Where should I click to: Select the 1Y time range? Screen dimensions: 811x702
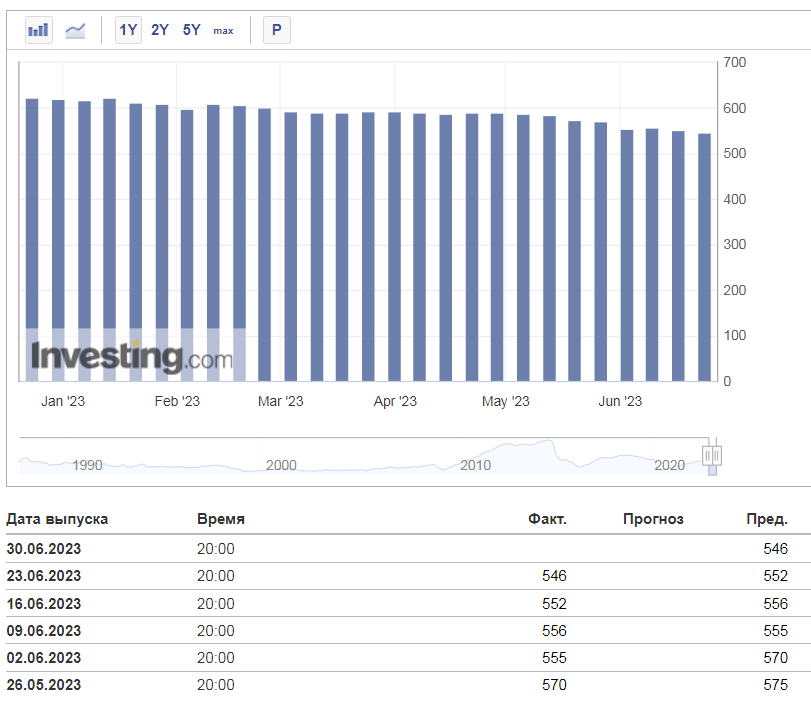[x=128, y=30]
